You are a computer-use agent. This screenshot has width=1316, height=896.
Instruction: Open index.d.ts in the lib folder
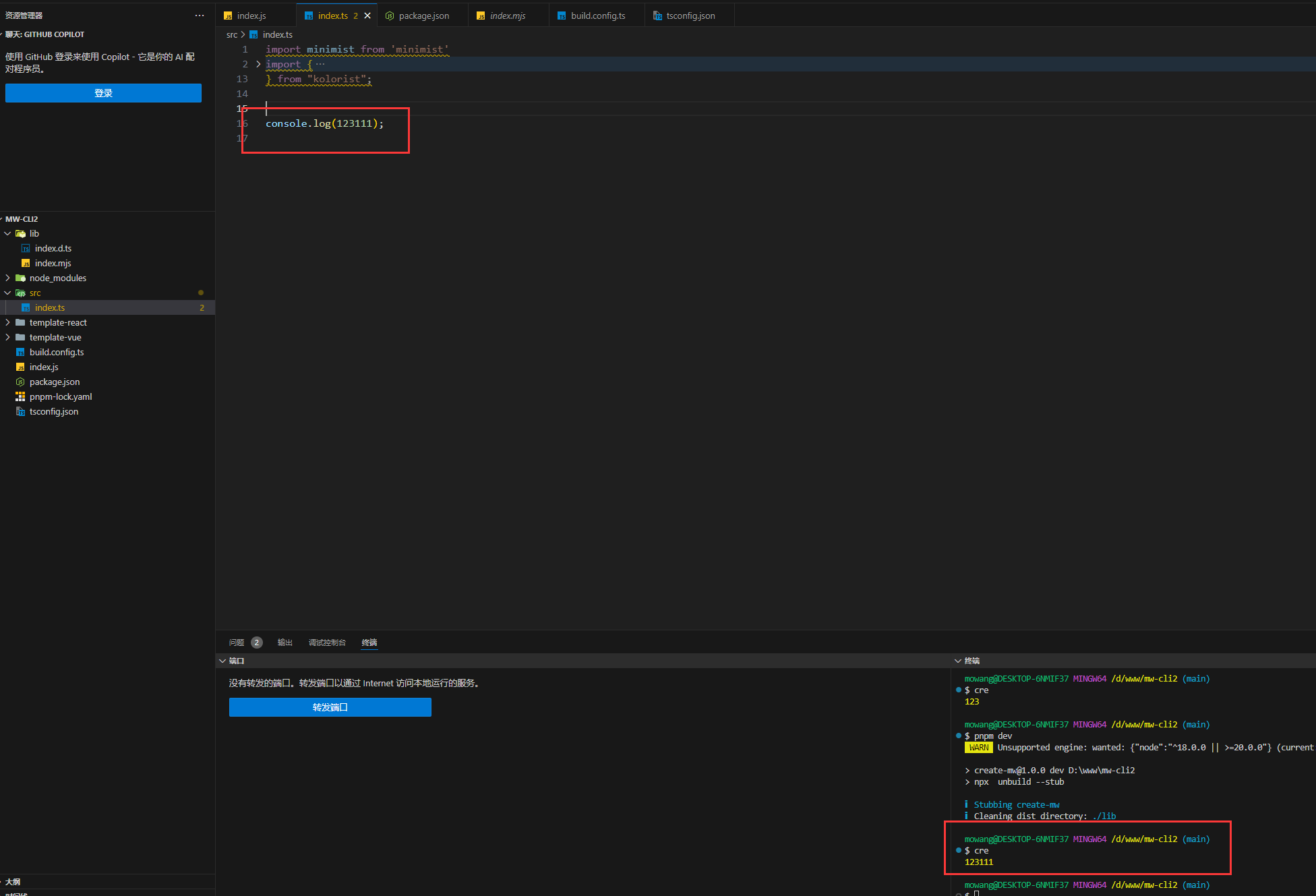click(x=53, y=248)
